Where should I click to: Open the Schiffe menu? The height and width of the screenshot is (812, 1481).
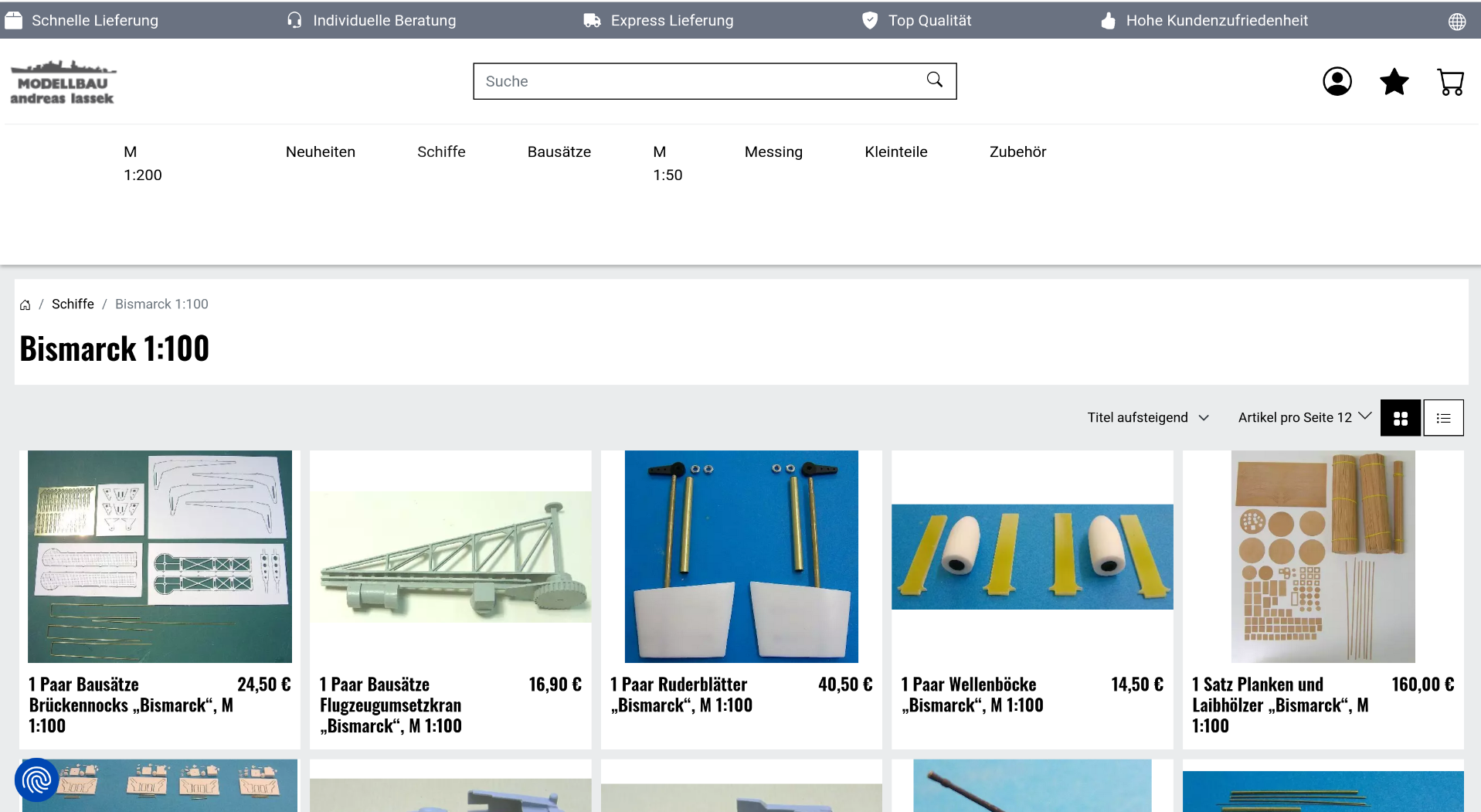(441, 152)
